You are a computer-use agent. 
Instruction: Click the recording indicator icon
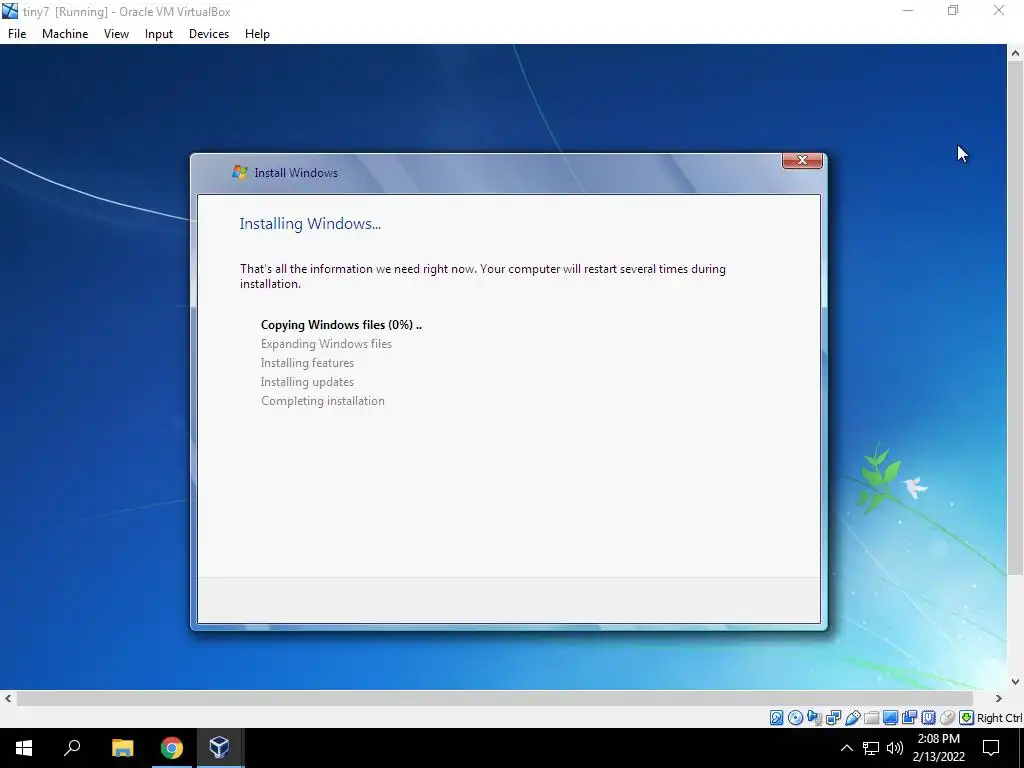point(909,718)
